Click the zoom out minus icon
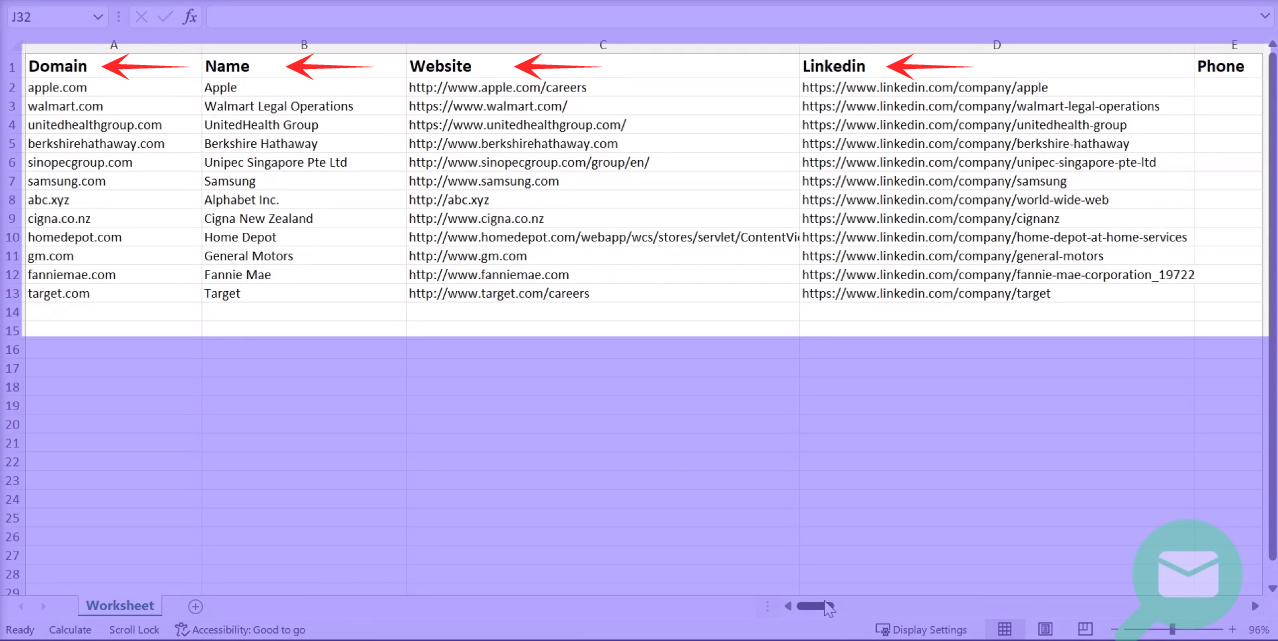The image size is (1278, 641). point(1116,630)
